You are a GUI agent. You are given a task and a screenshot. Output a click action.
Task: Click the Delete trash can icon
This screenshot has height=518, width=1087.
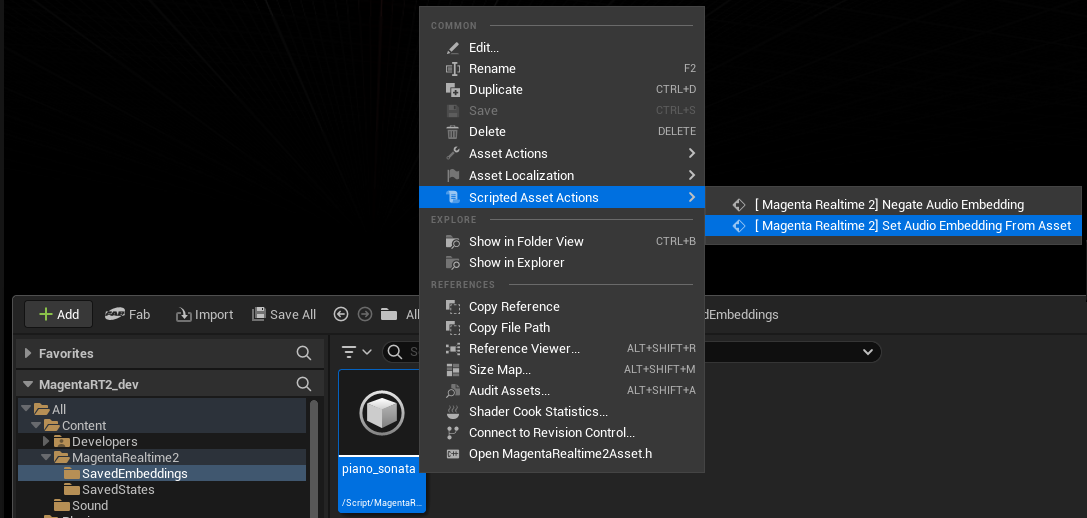453,132
